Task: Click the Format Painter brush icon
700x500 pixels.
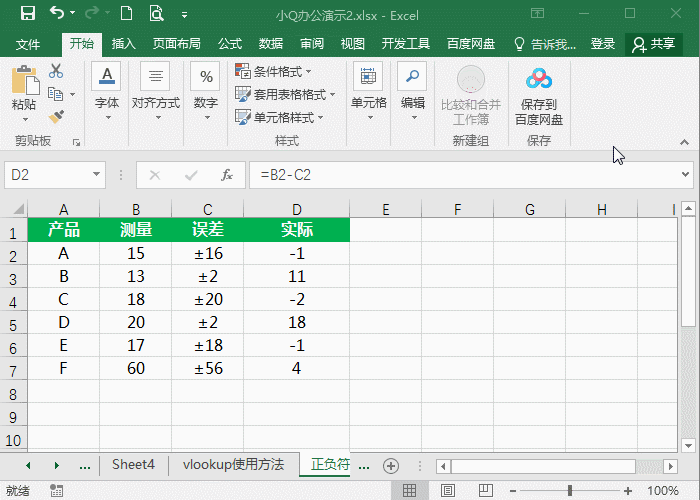Action: coord(56,117)
